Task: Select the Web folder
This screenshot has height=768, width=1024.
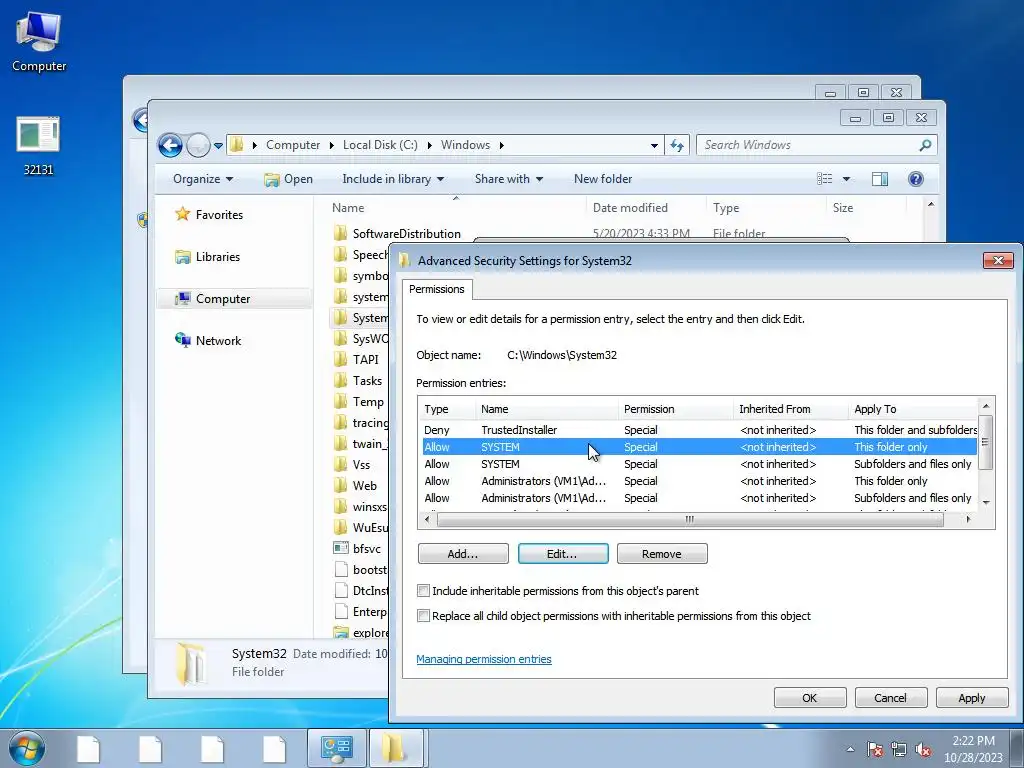Action: [364, 485]
